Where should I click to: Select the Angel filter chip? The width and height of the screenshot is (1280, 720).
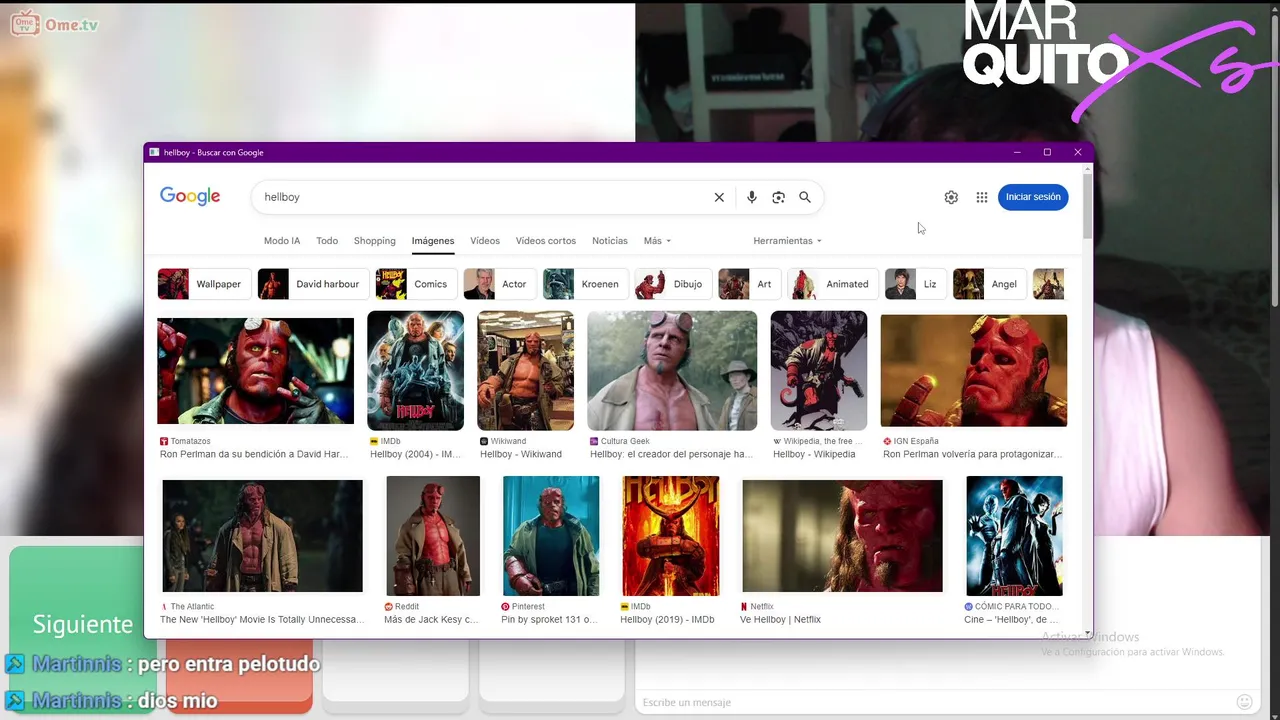(x=990, y=284)
